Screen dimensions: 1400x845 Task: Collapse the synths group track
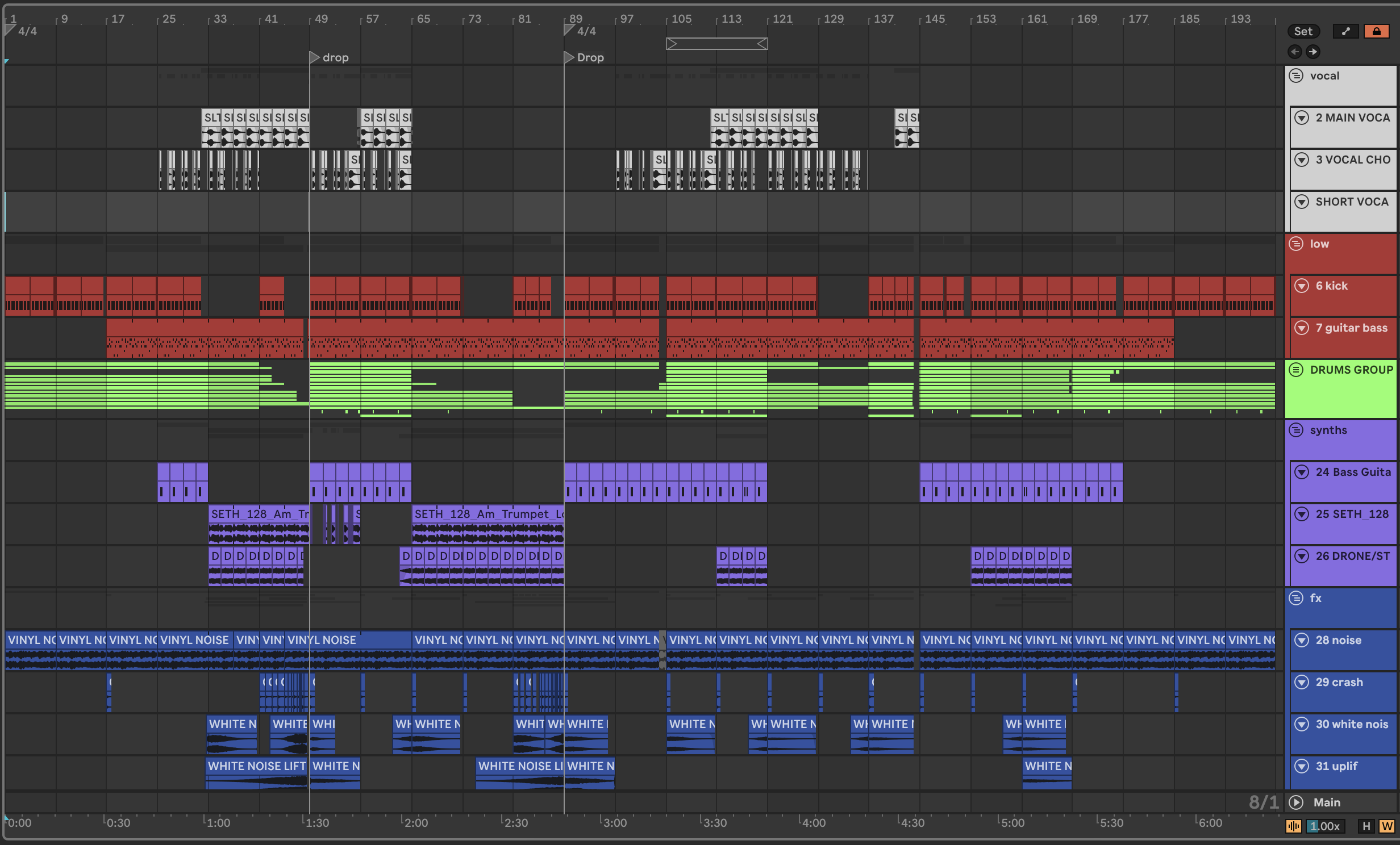pyautogui.click(x=1296, y=430)
